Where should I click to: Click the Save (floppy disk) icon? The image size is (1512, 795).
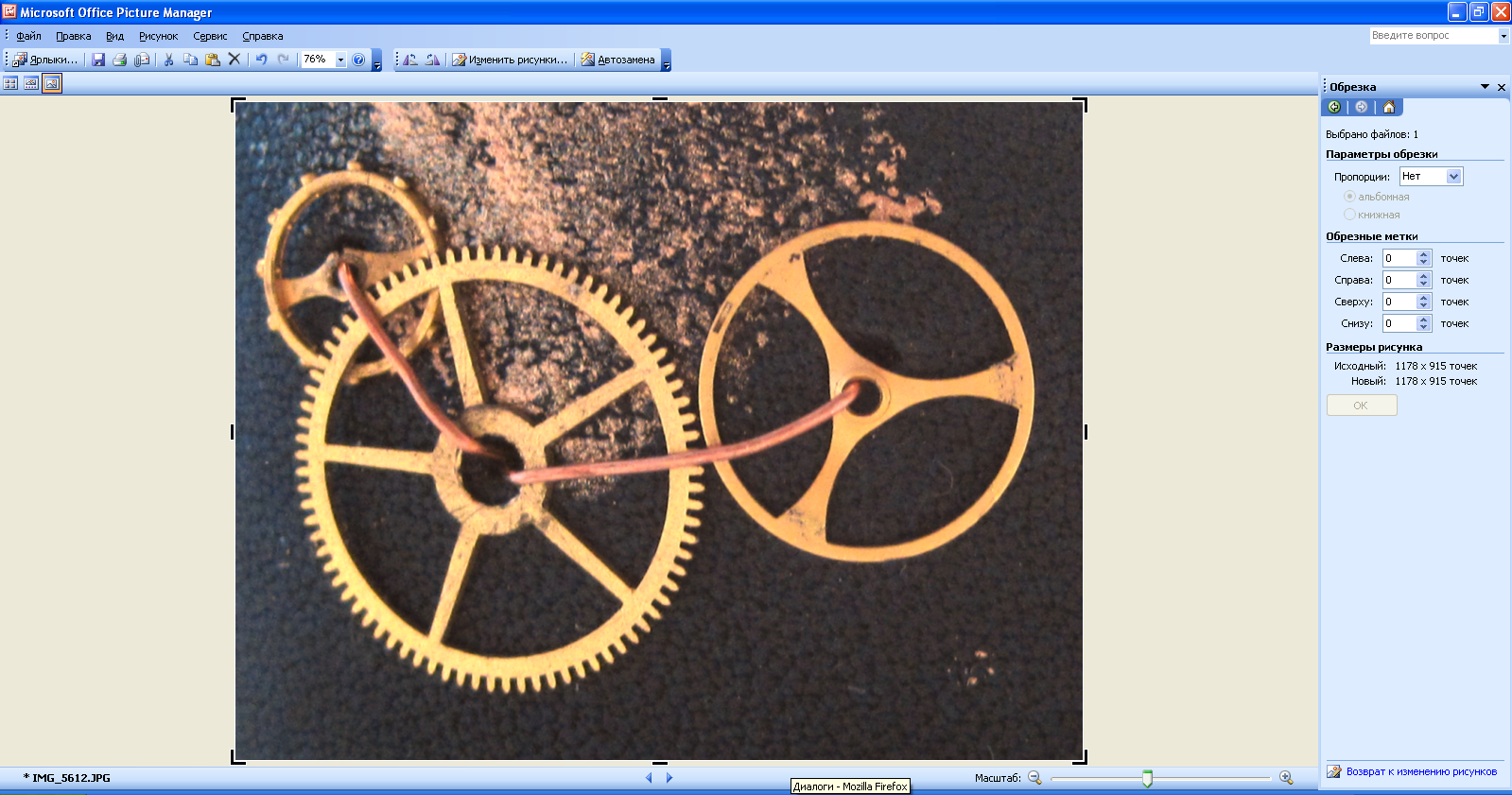pos(98,60)
